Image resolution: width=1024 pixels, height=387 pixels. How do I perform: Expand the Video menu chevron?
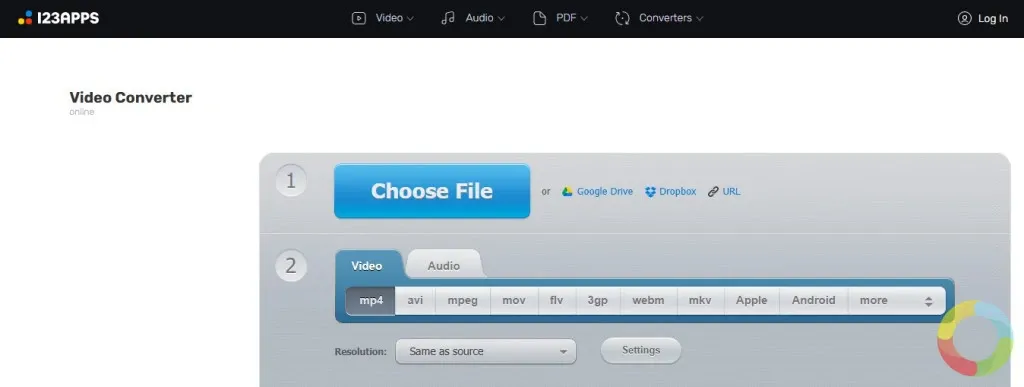pos(410,19)
